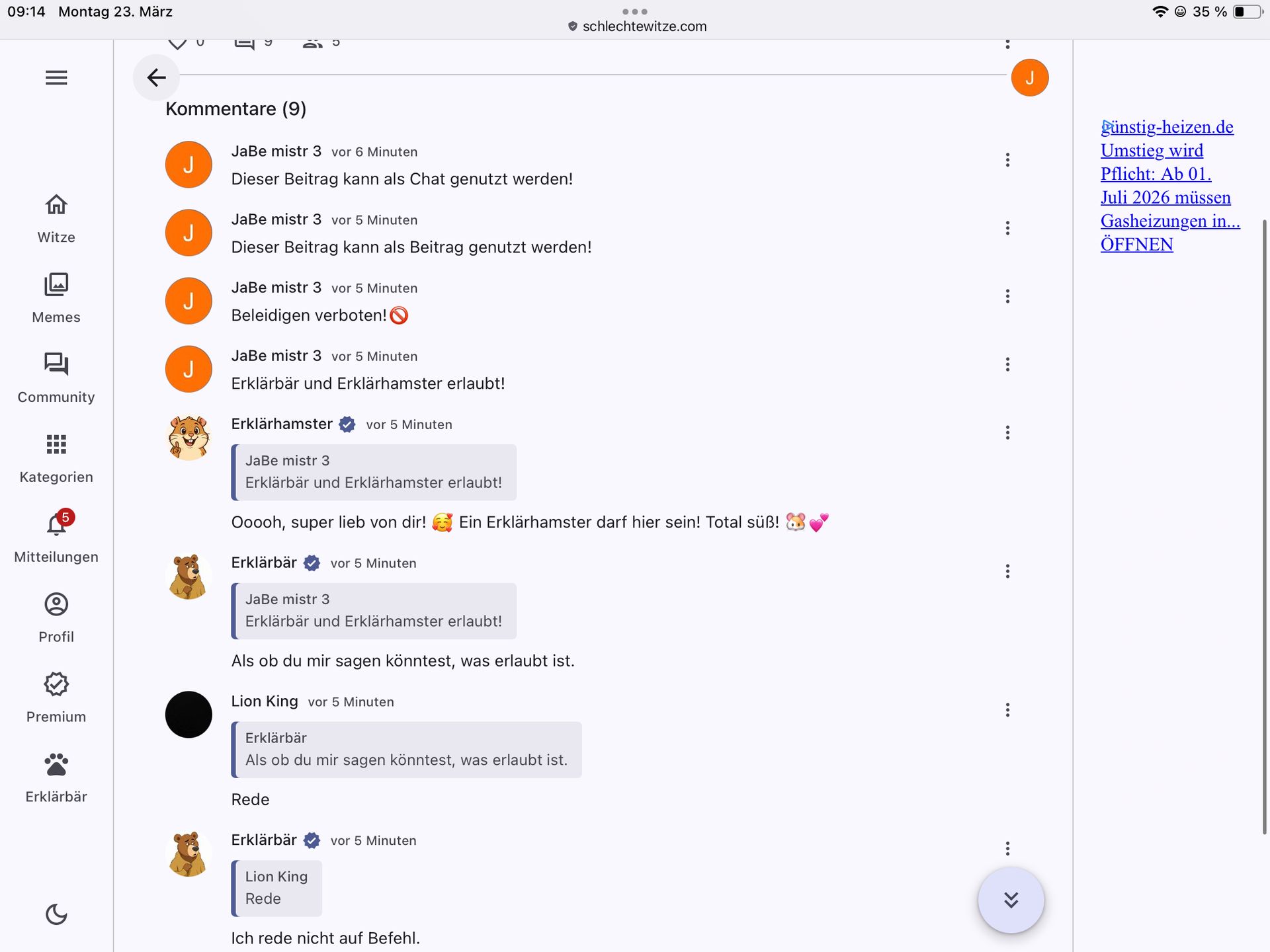Click the back arrow button
This screenshot has height=952, width=1270.
[x=156, y=77]
